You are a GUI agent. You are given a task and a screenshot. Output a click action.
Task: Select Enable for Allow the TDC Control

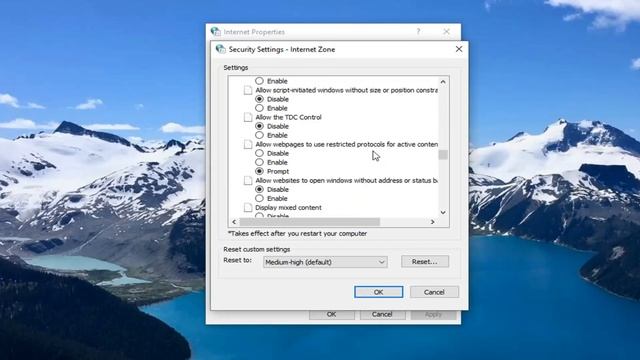(259, 135)
